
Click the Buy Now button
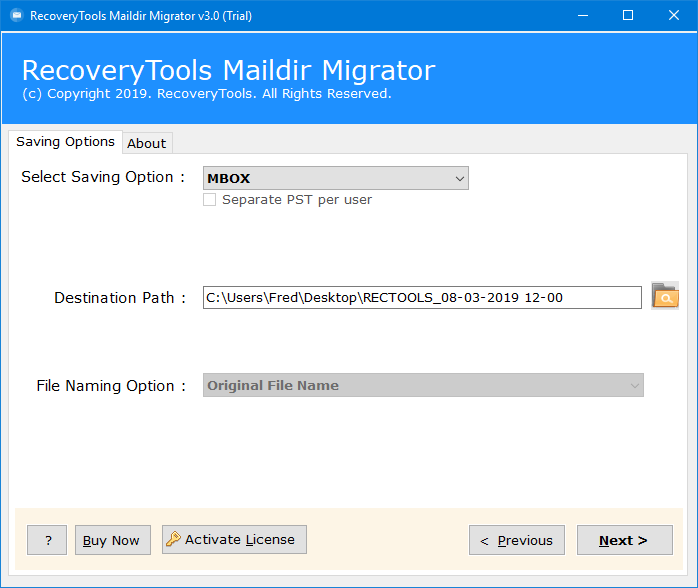point(113,540)
